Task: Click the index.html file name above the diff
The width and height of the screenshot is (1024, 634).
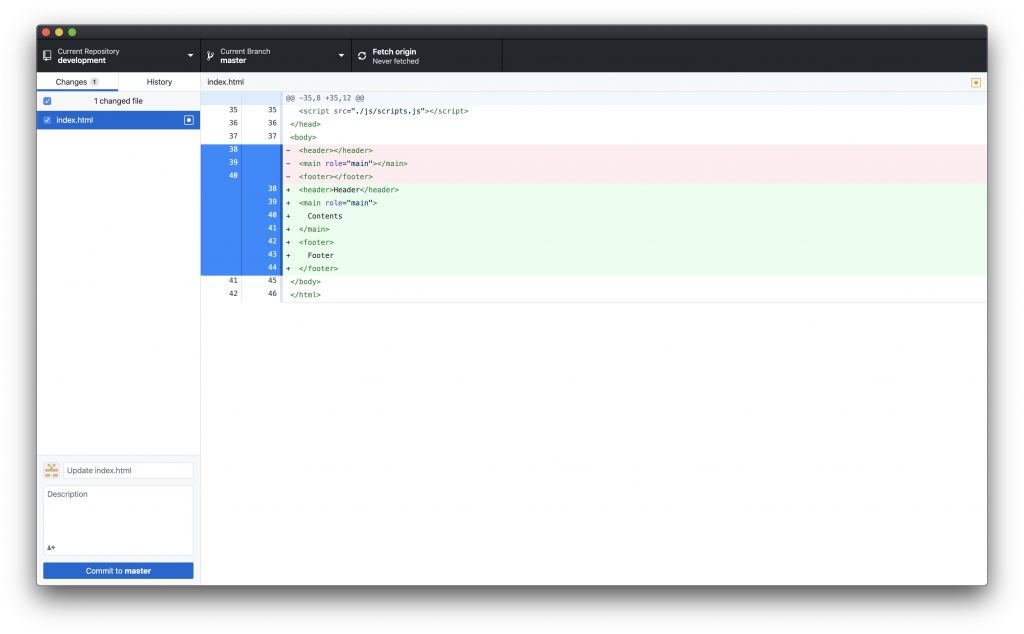Action: click(225, 82)
